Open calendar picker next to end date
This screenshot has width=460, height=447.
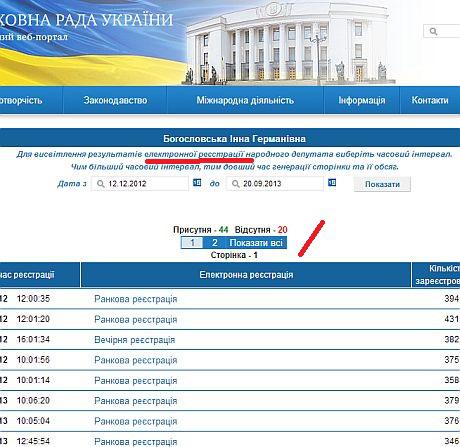point(332,182)
